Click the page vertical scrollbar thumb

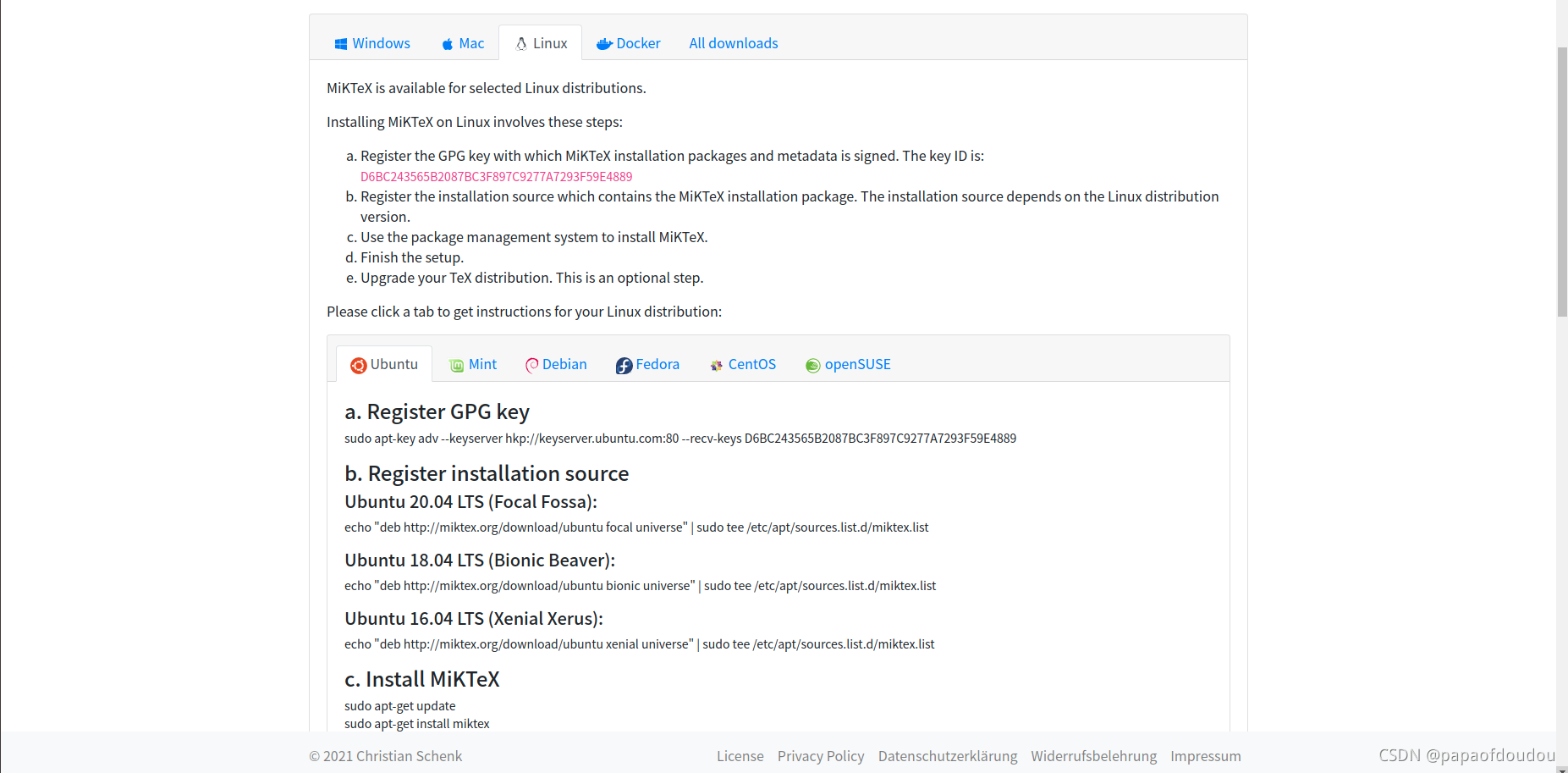pos(1562,181)
